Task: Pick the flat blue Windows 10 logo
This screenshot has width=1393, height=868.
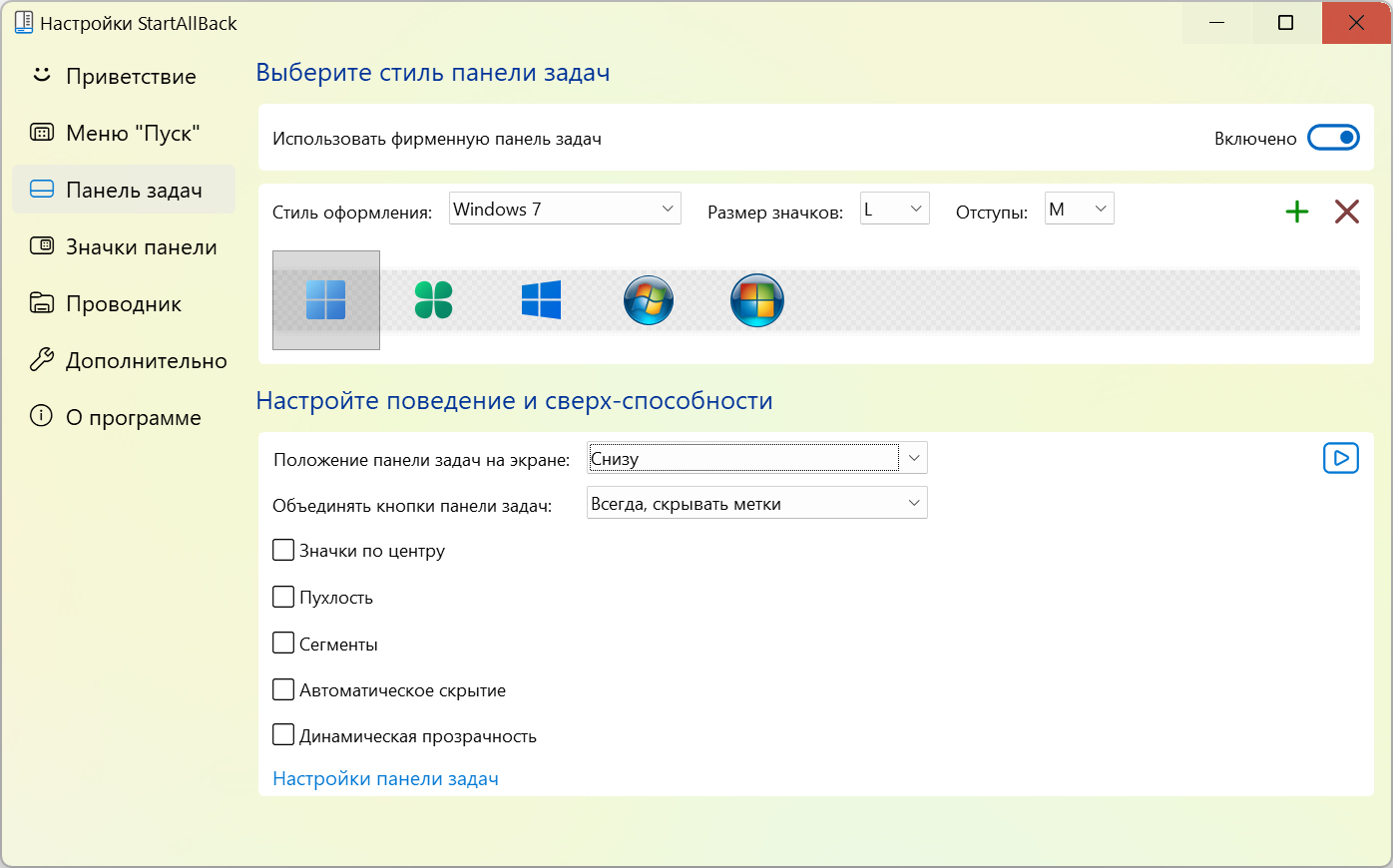Action: click(541, 299)
